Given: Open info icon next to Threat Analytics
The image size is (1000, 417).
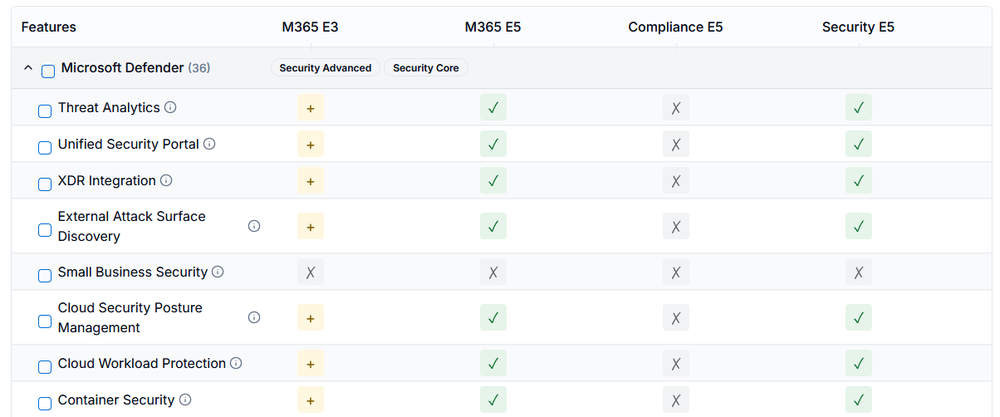Looking at the screenshot, I should 170,107.
